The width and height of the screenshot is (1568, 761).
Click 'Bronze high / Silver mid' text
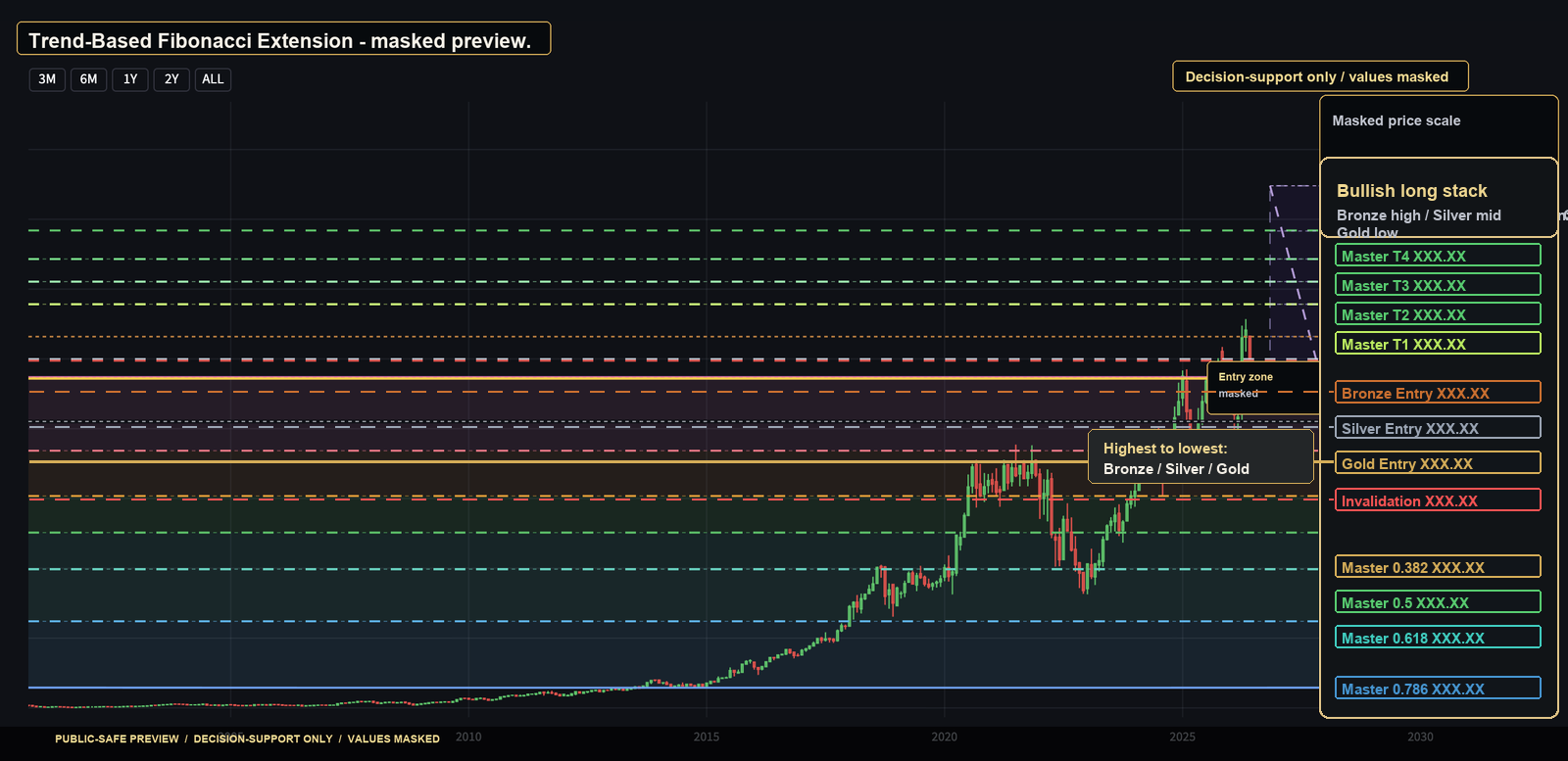pyautogui.click(x=1418, y=215)
